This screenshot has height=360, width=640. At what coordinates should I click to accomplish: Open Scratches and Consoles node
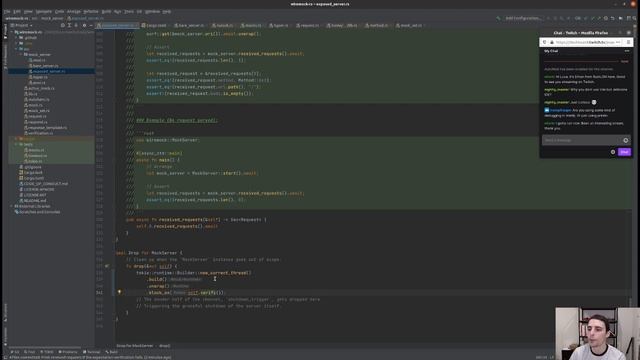(x=38, y=212)
